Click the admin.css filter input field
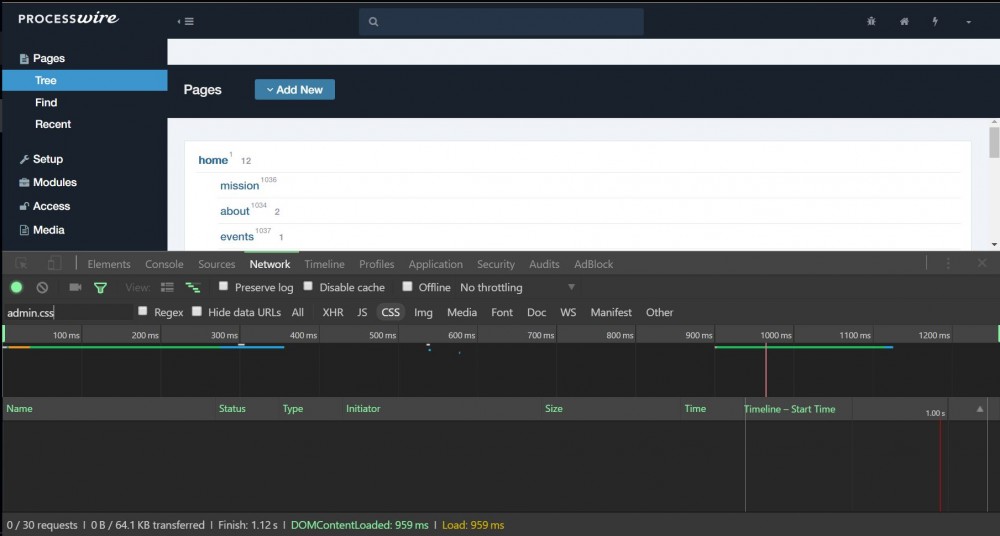Screen dimensions: 1000x536 (68, 313)
